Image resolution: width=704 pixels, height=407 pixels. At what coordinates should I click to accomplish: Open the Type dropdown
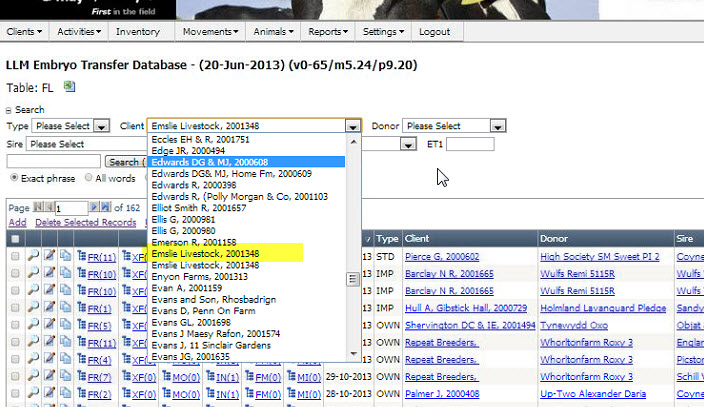coord(101,127)
